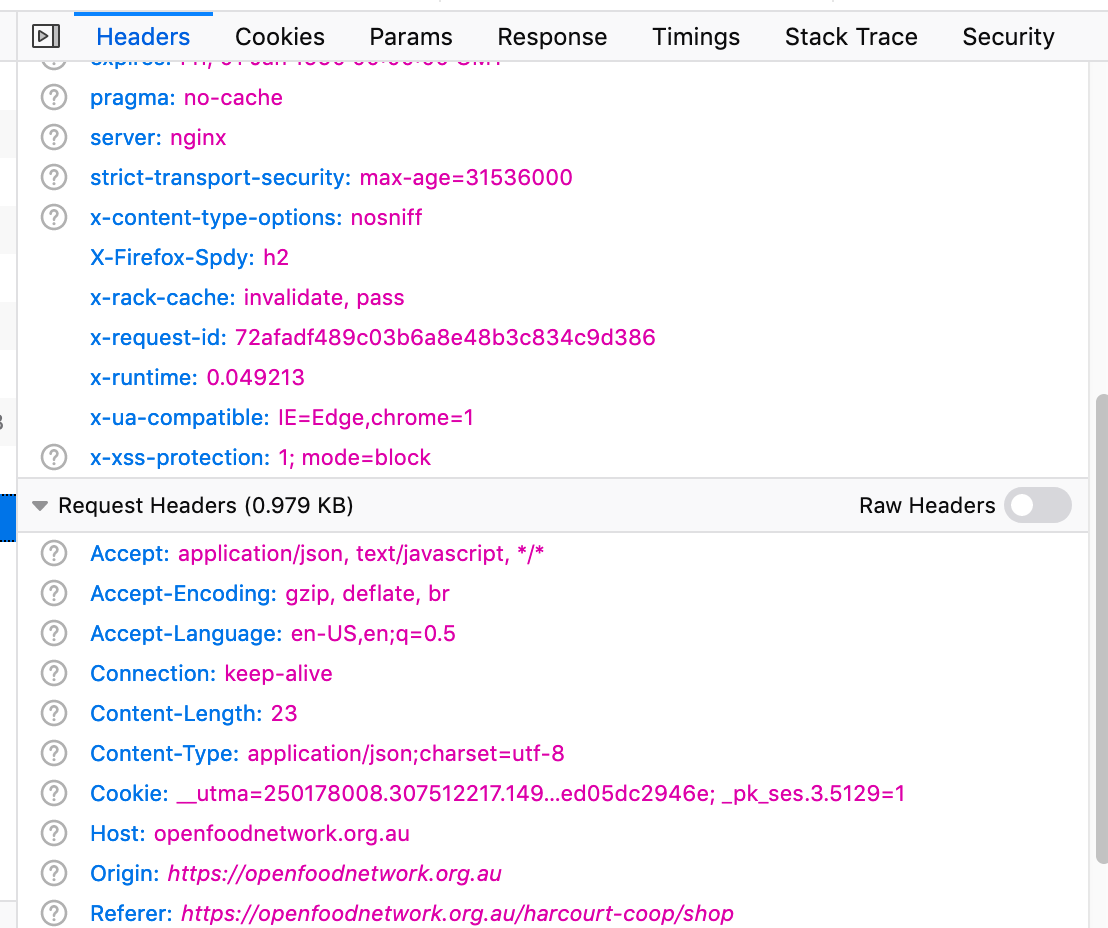Click the headers panel vertical scrollbar

[1101, 629]
